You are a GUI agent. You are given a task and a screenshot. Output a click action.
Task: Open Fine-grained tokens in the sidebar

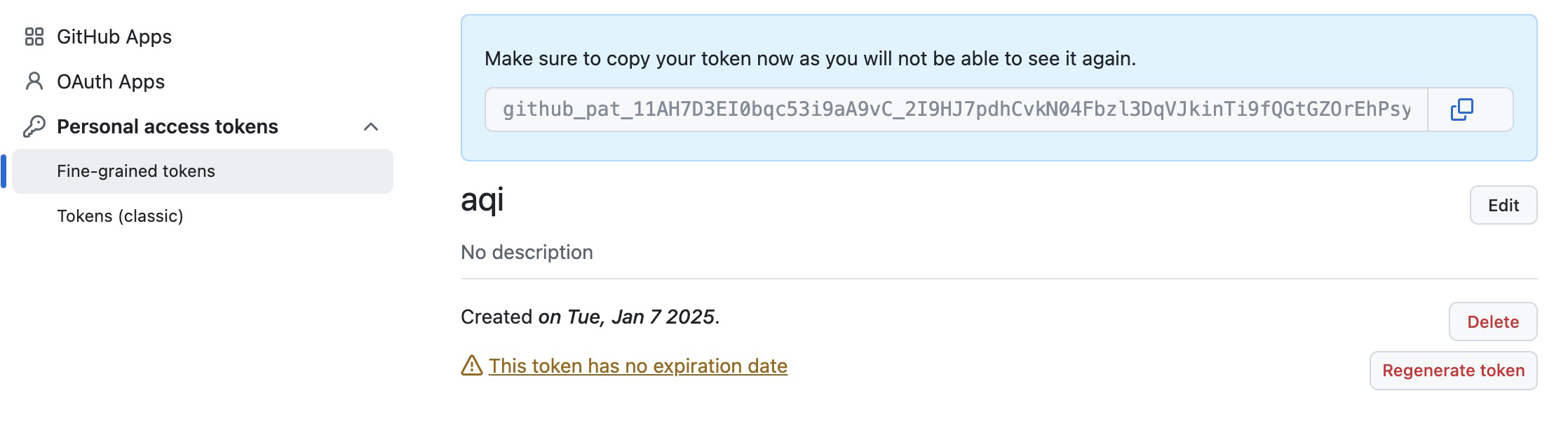136,171
